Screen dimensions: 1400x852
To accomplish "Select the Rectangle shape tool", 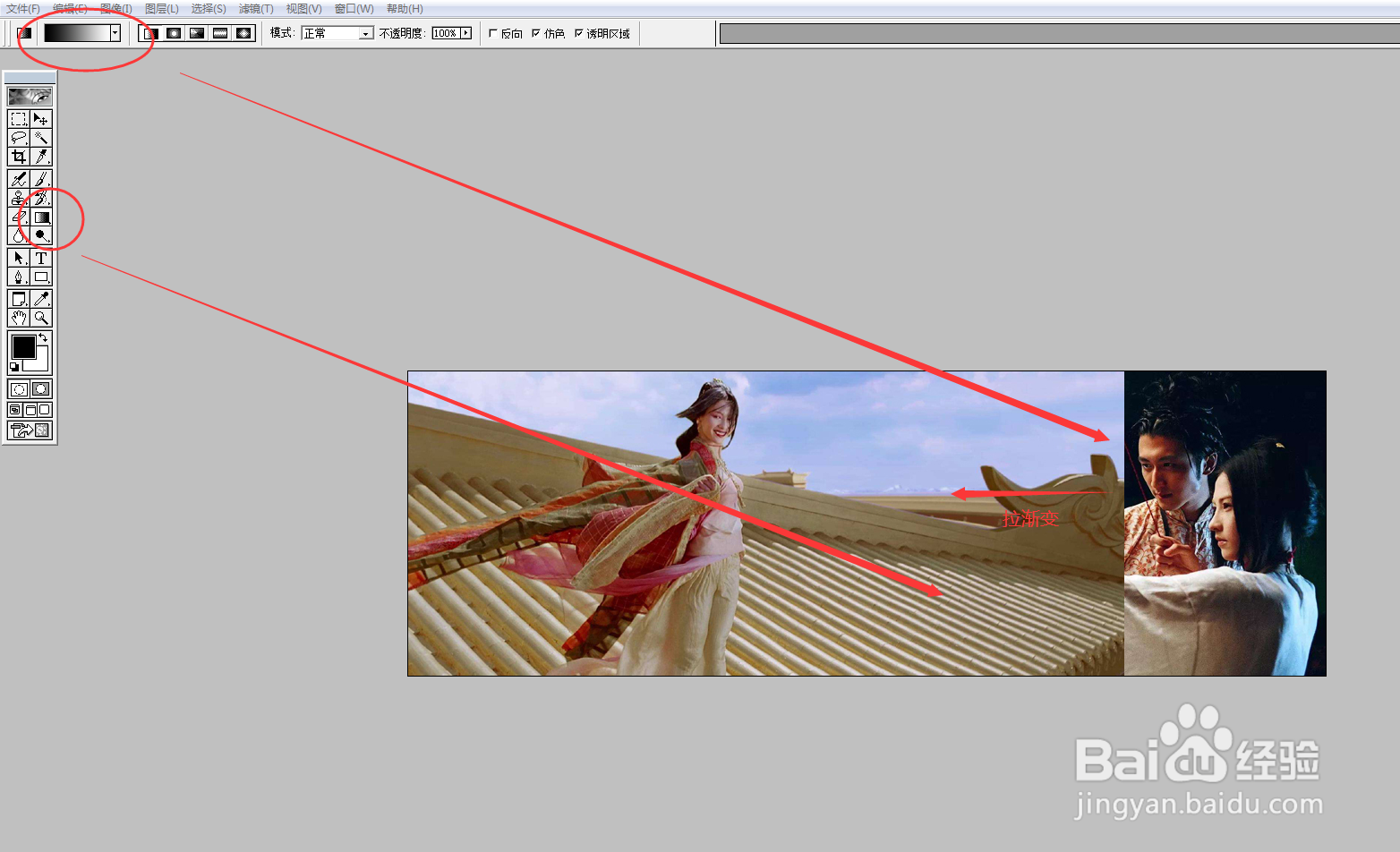I will [x=41, y=277].
